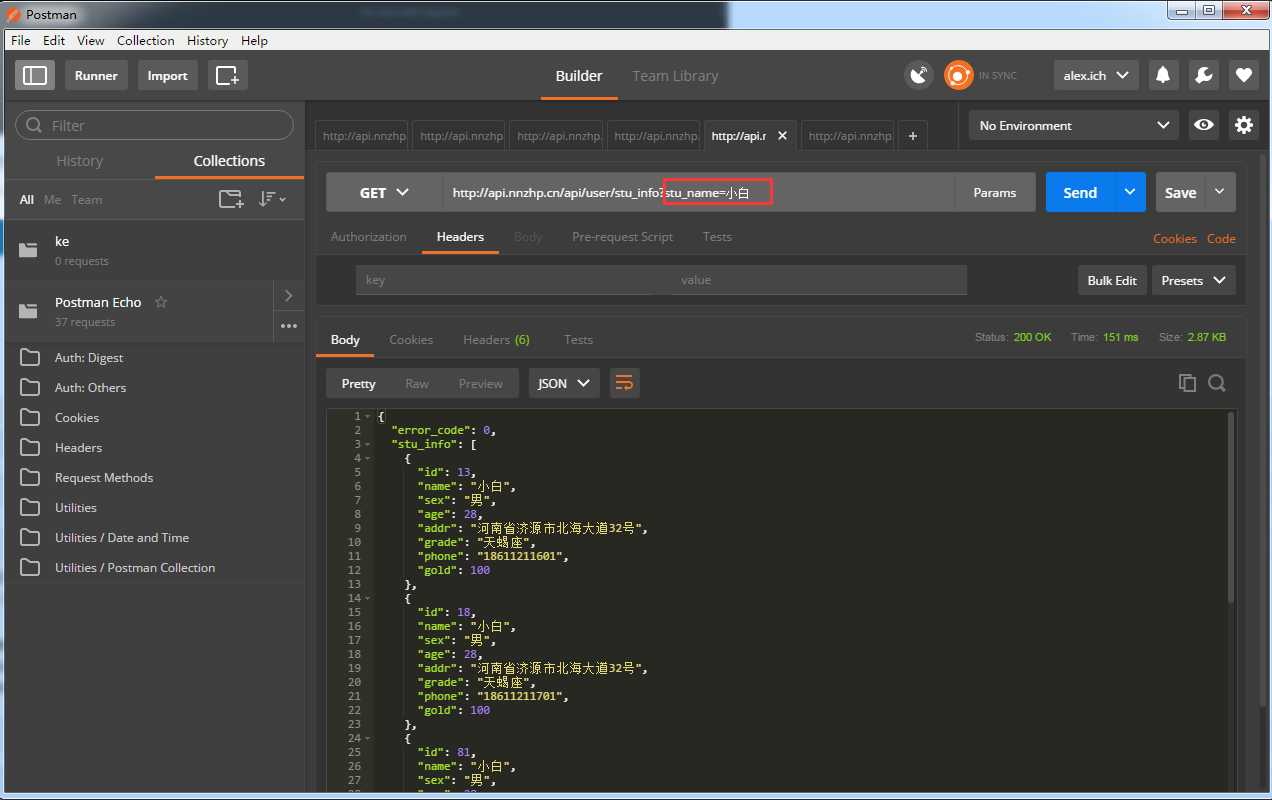Open the notifications bell
Screen dimensions: 1272x800
(1163, 75)
